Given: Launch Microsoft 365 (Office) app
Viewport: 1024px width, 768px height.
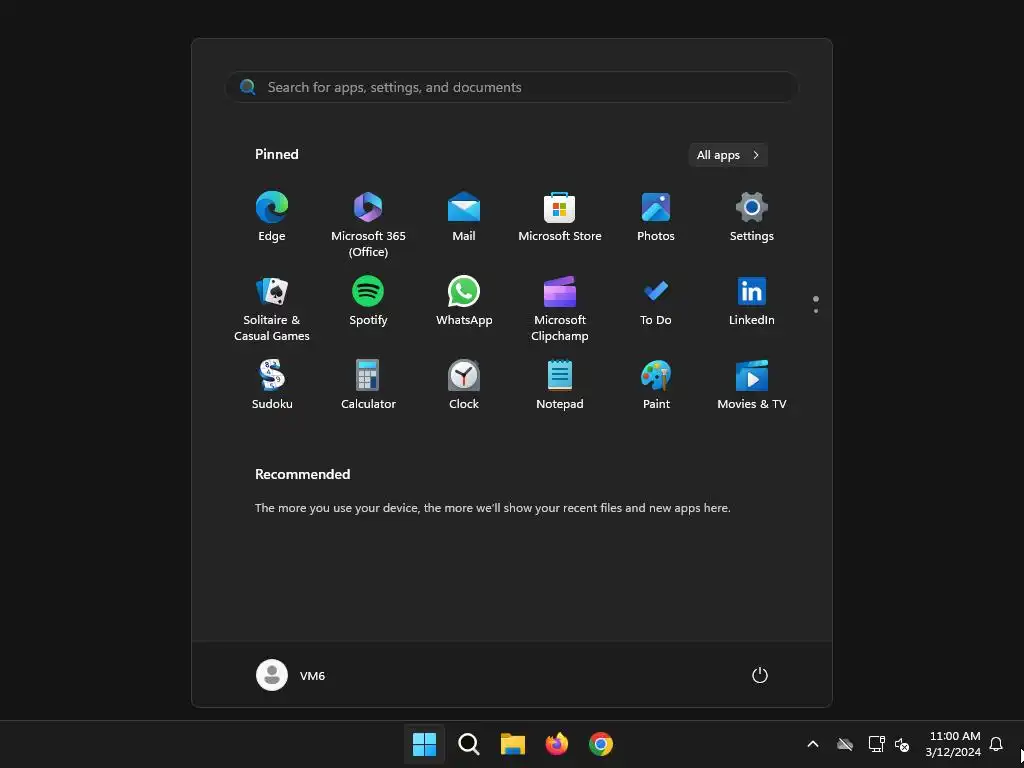Looking at the screenshot, I should pyautogui.click(x=368, y=224).
